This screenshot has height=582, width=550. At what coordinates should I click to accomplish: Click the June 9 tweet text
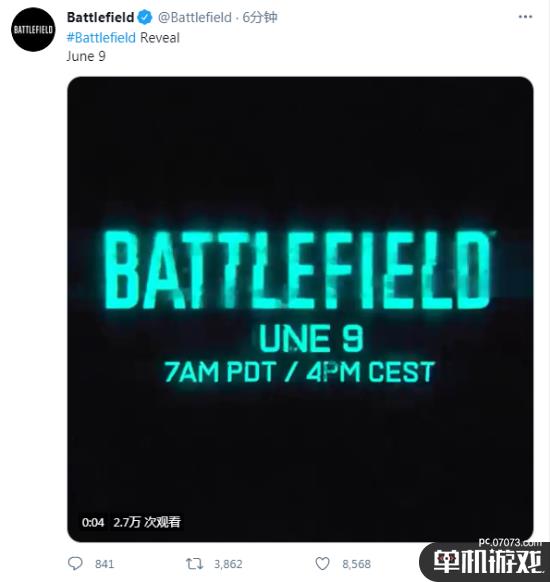click(86, 56)
